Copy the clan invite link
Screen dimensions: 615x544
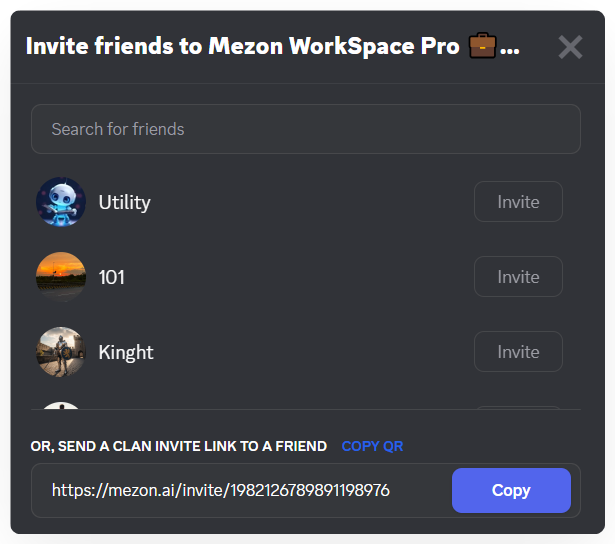click(x=511, y=491)
